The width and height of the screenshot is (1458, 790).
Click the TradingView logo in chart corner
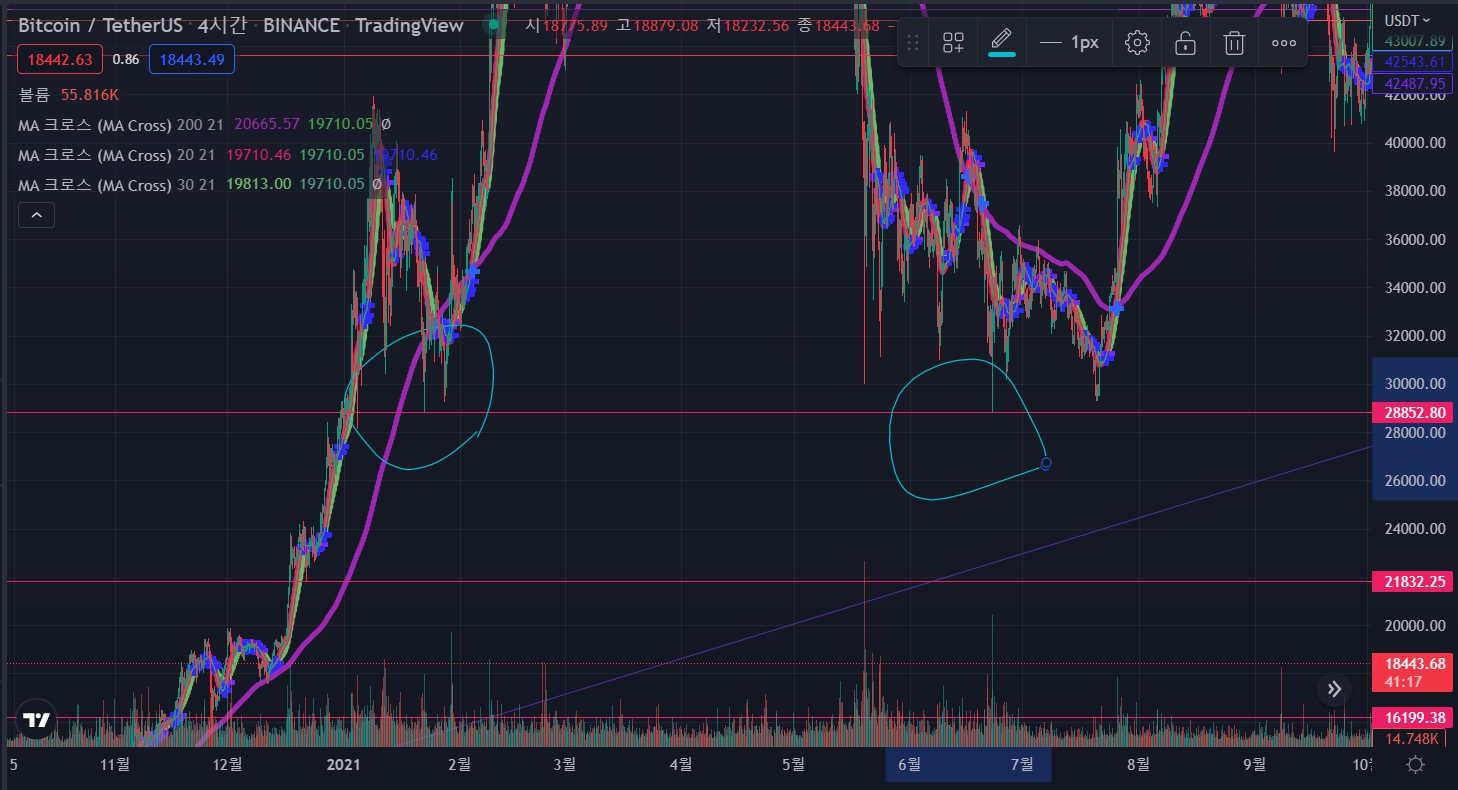pos(37,720)
